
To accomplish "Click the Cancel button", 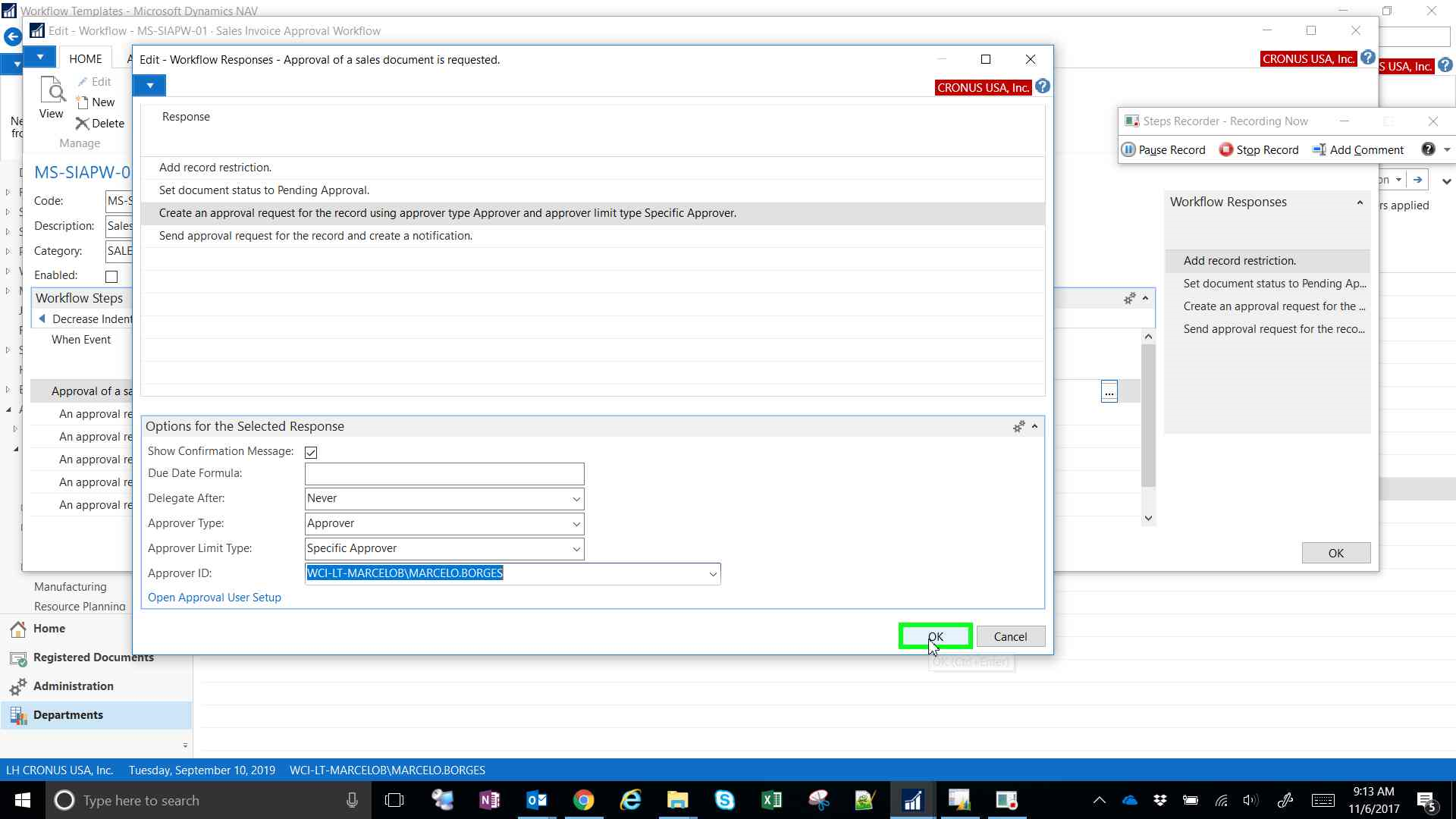I will pyautogui.click(x=1010, y=637).
